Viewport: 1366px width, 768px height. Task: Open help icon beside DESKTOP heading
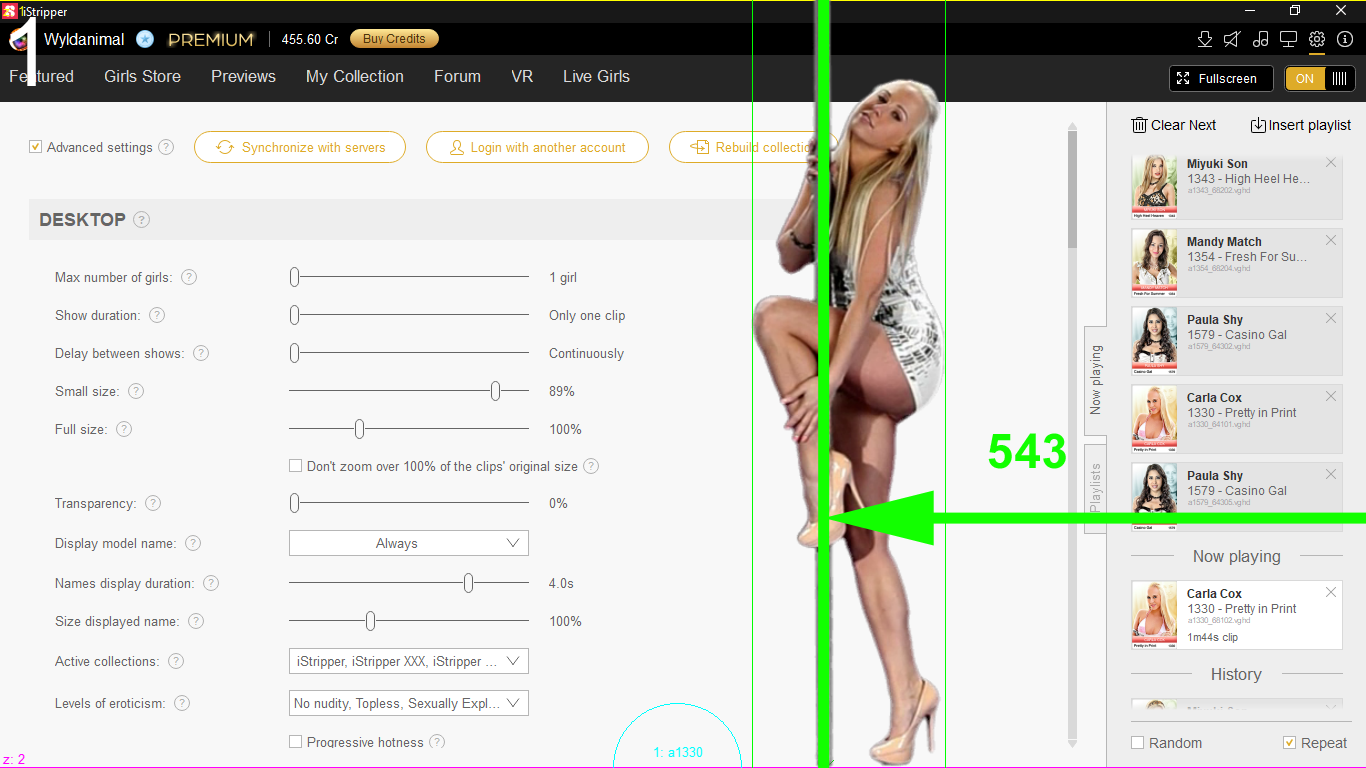tap(141, 220)
